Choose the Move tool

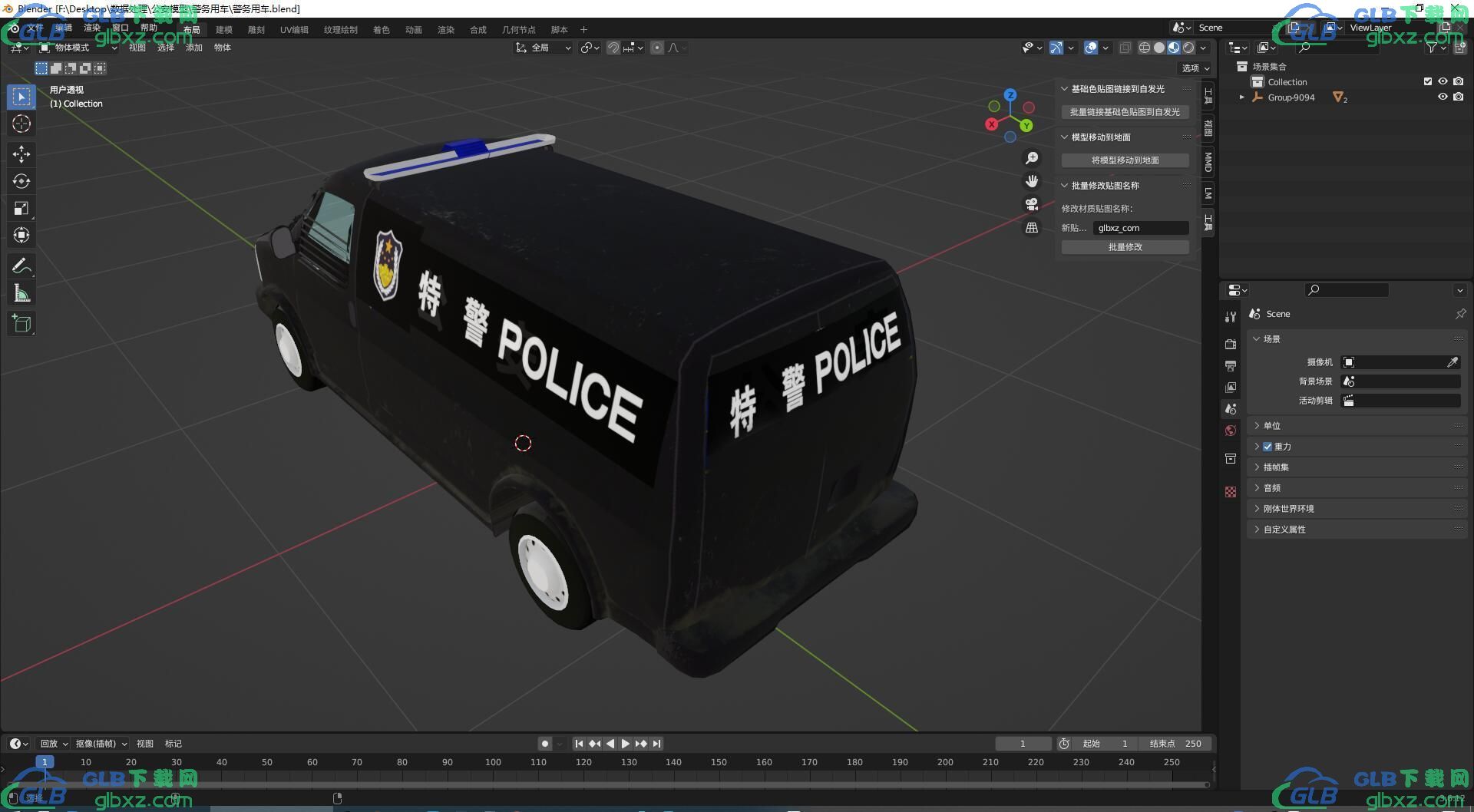click(x=21, y=154)
